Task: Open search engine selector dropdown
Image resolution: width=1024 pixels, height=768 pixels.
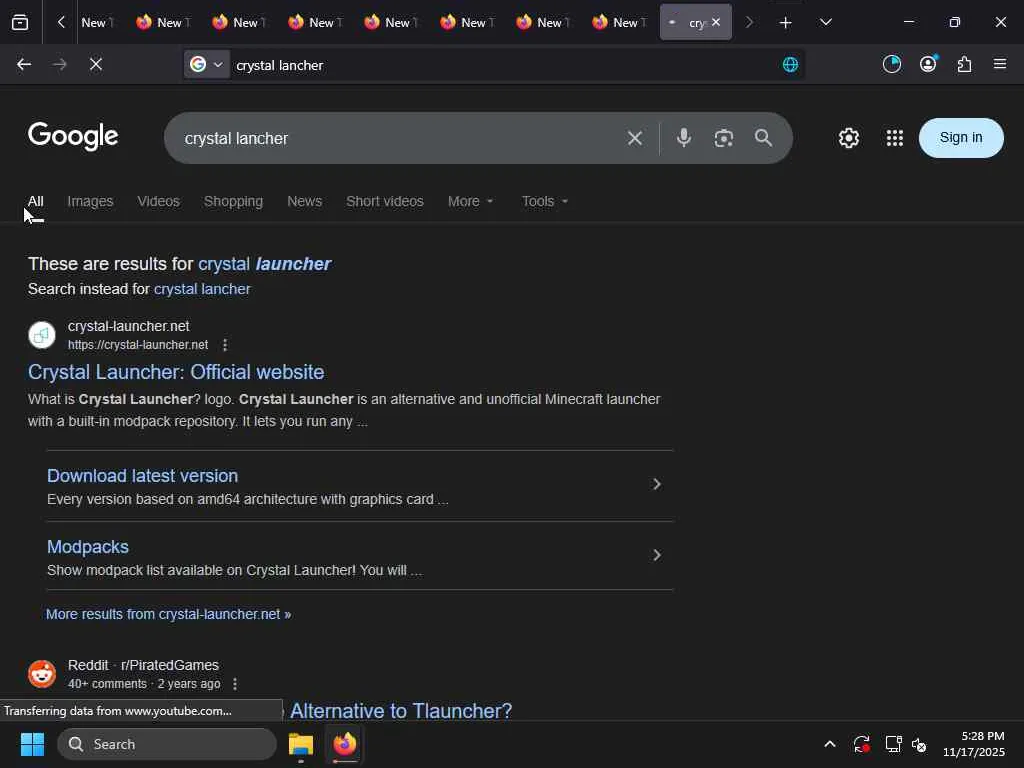Action: pos(206,65)
